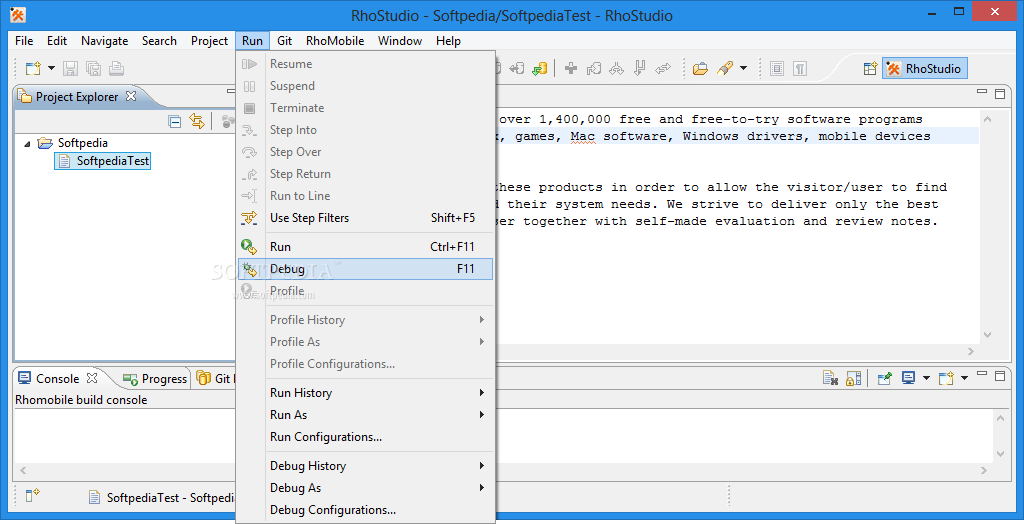Open the Window menu

[400, 41]
